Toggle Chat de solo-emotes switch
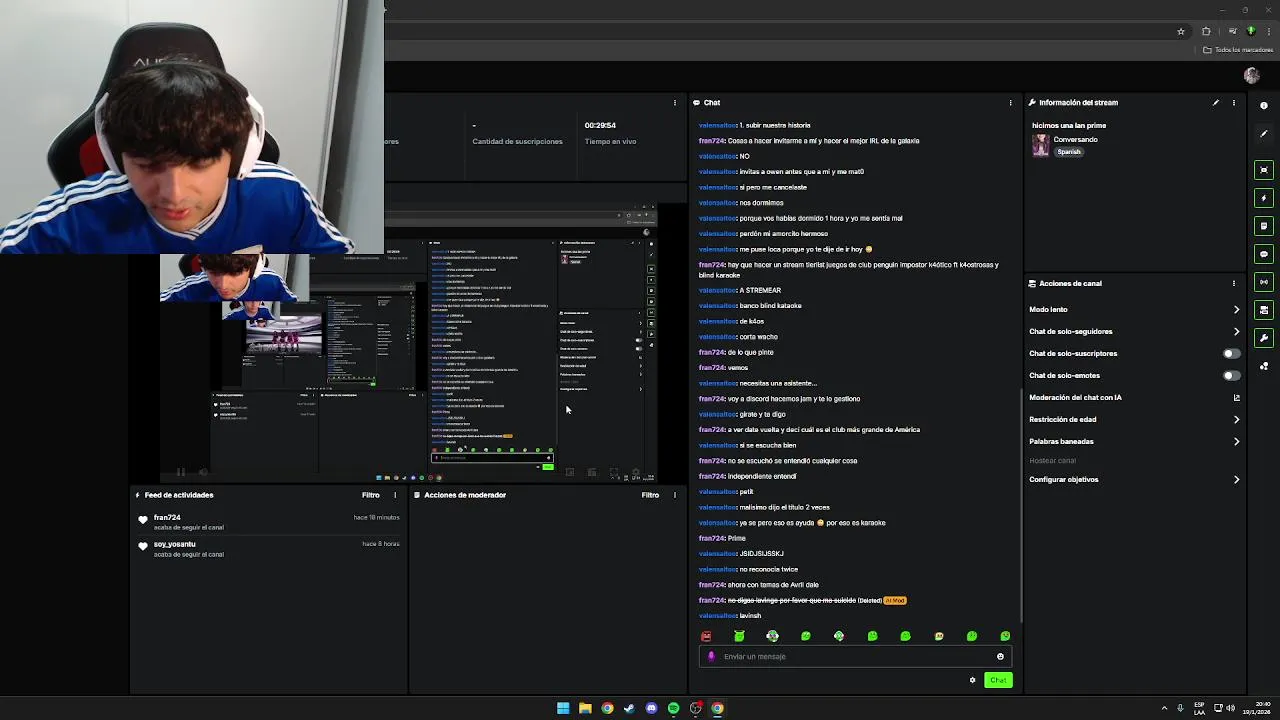This screenshot has width=1280, height=720. (1232, 375)
